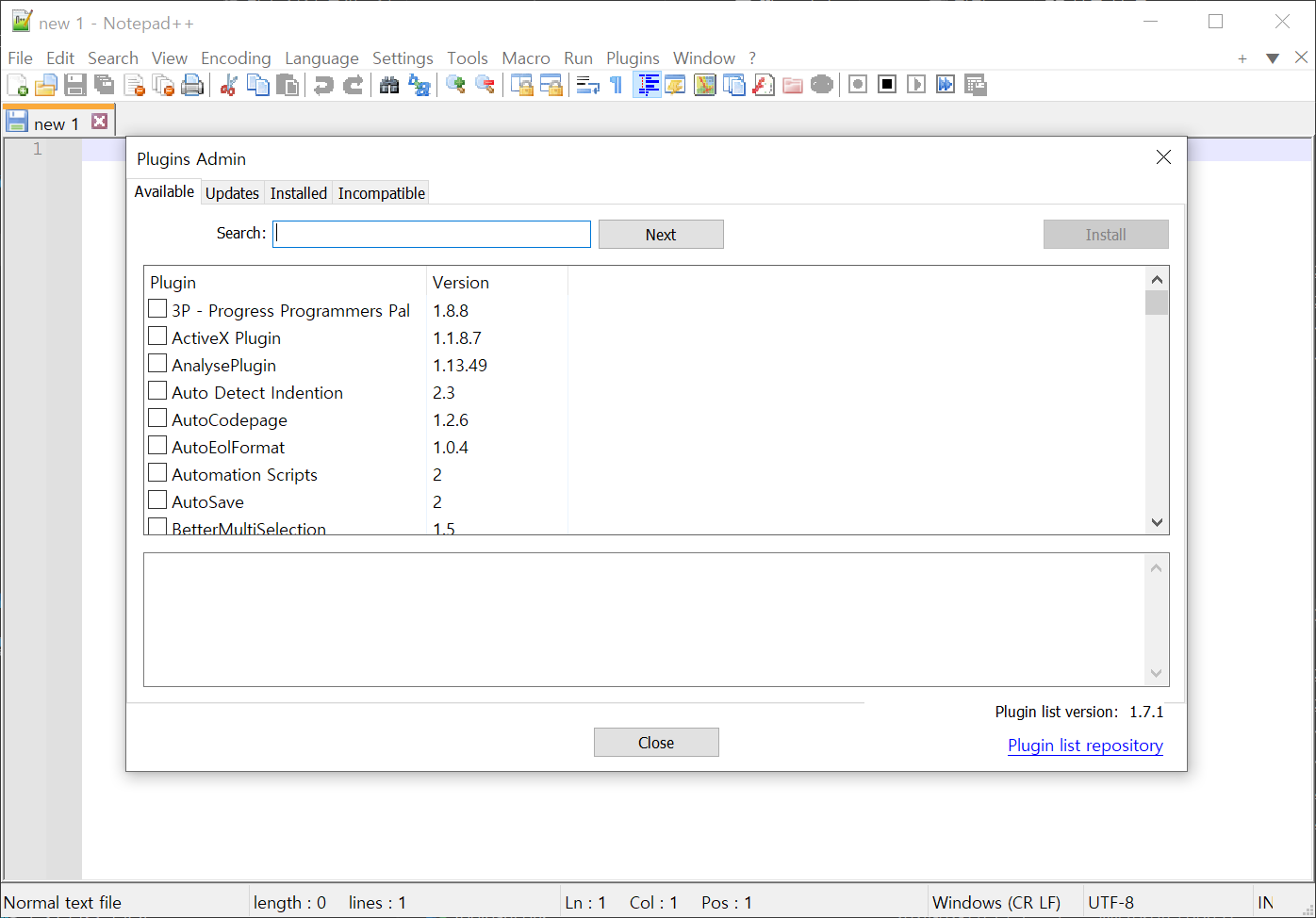Click the Save Recorded Macro icon
The width and height of the screenshot is (1316, 918).
pos(975,85)
